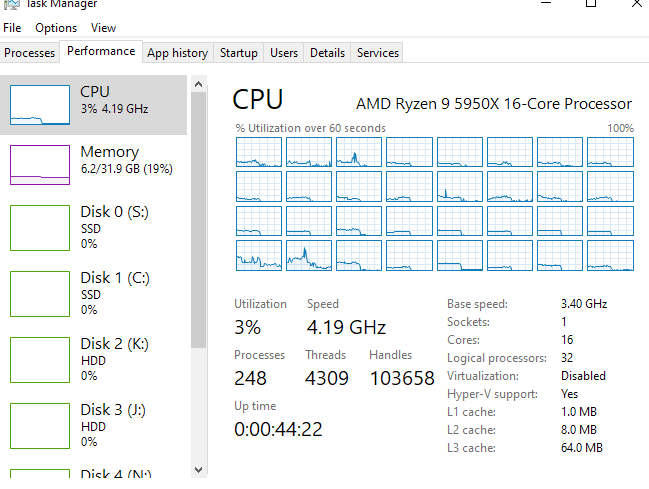The image size is (649, 489).
Task: Open the Services tab
Action: pyautogui.click(x=378, y=53)
